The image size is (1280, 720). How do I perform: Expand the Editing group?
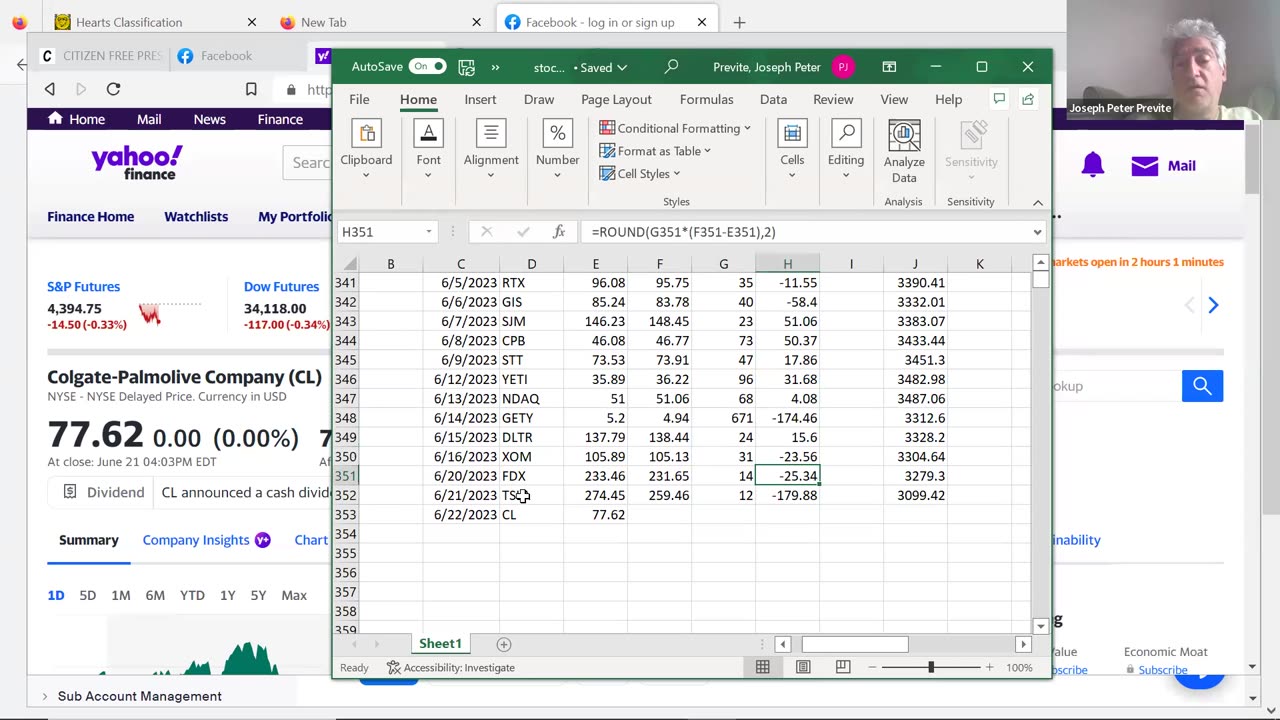coord(846,150)
